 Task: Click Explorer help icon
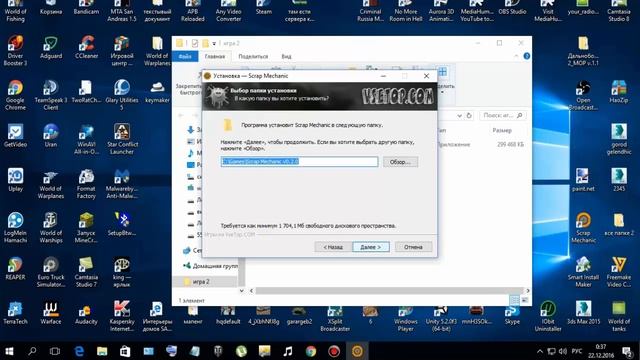click(x=527, y=56)
